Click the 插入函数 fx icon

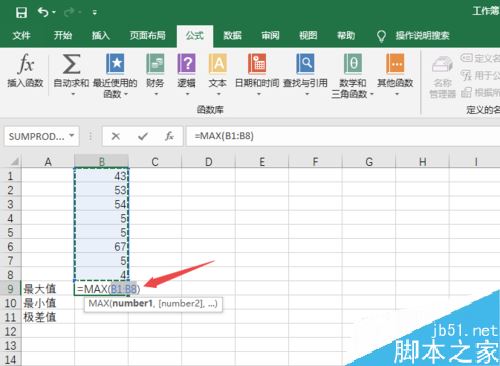pyautogui.click(x=26, y=63)
